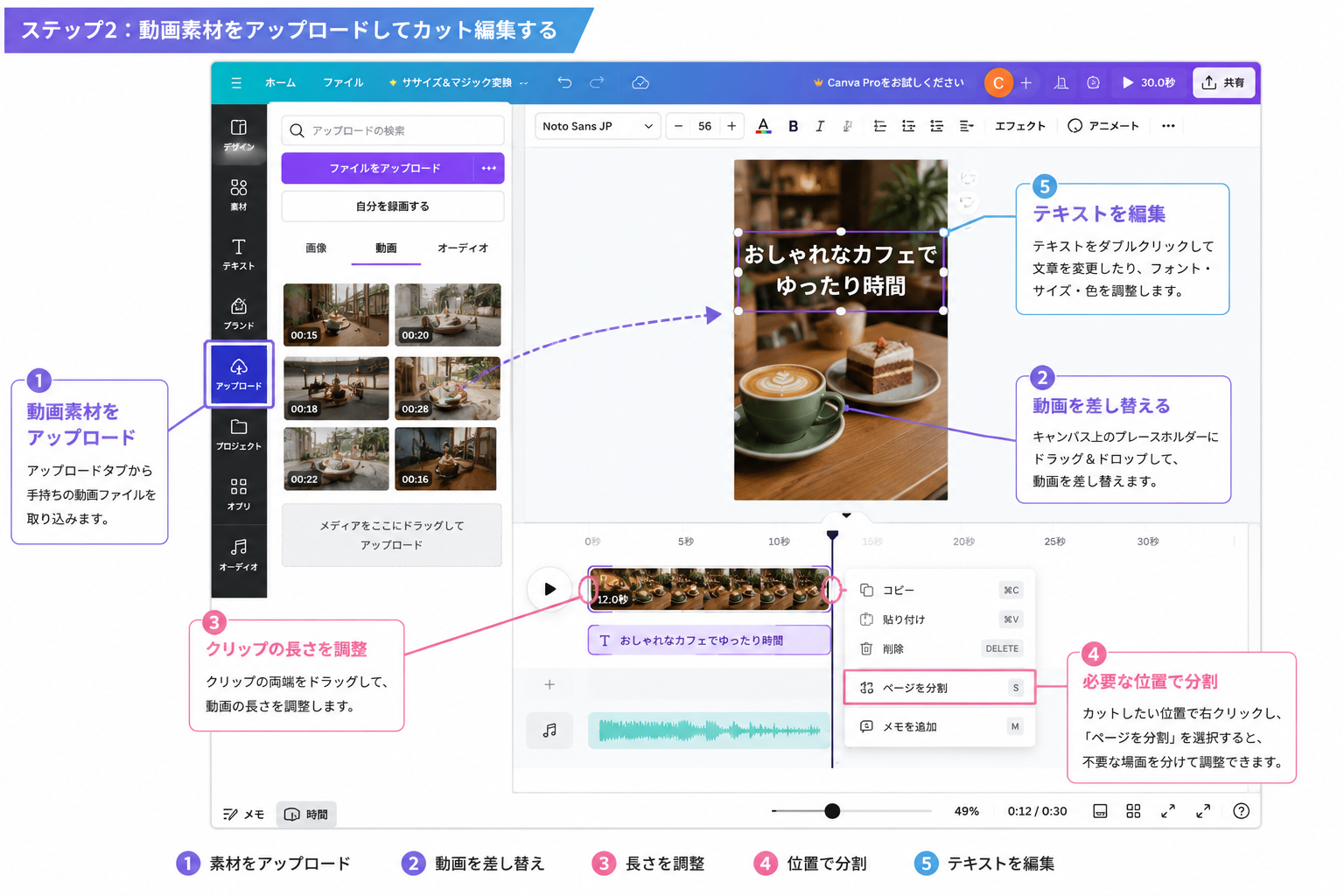Open the ellipsis beside ファイルをアップロード
1344x896 pixels.
click(488, 168)
